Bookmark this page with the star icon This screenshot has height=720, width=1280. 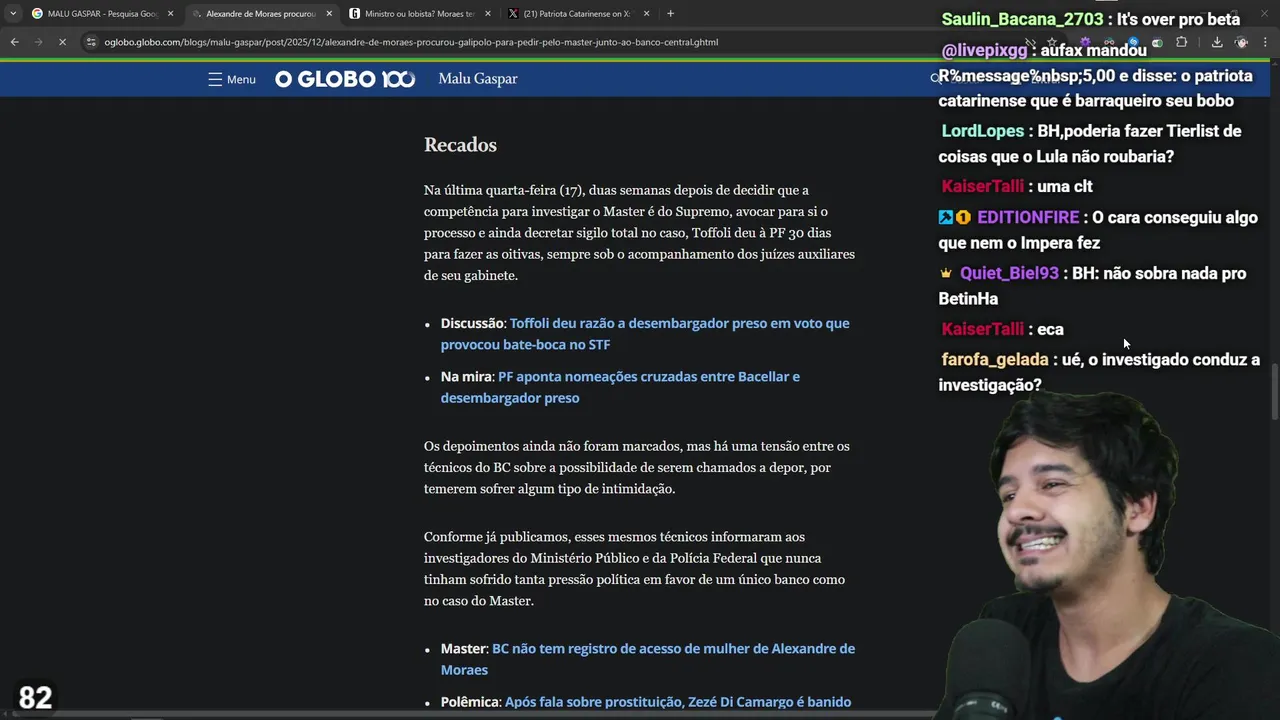tap(1051, 42)
